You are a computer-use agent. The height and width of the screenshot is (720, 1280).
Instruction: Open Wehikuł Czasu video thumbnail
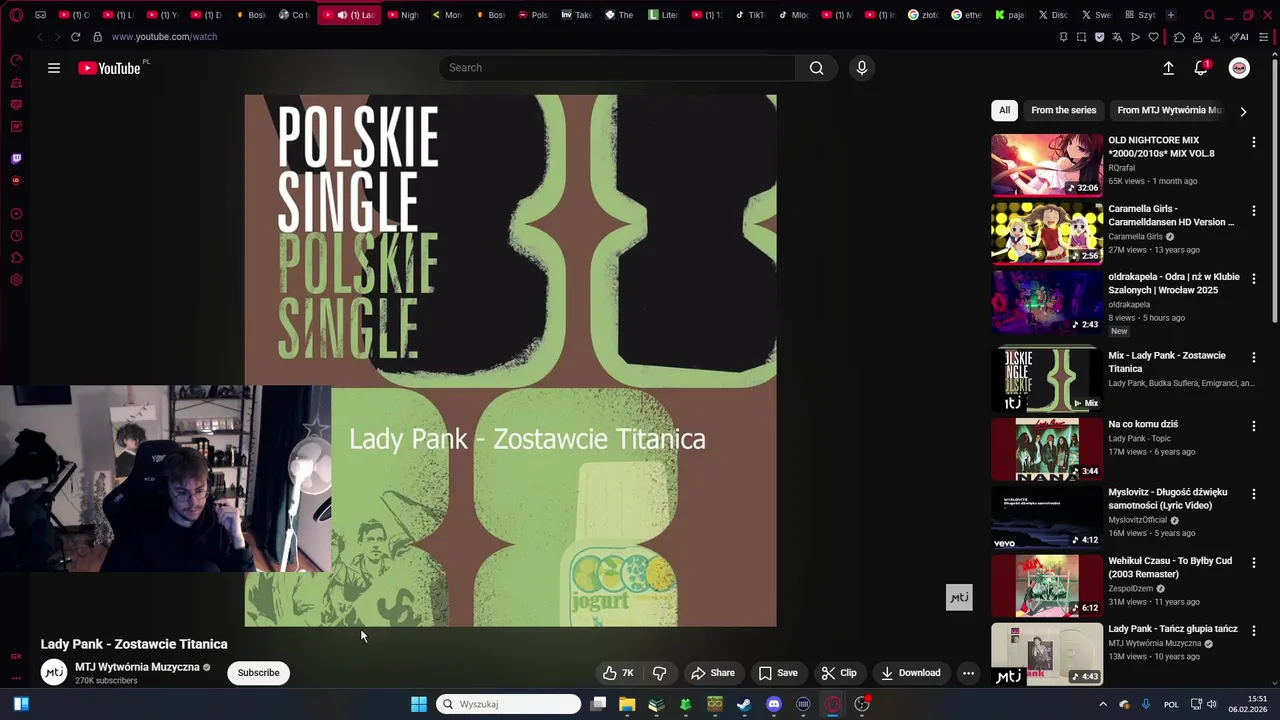click(1047, 585)
